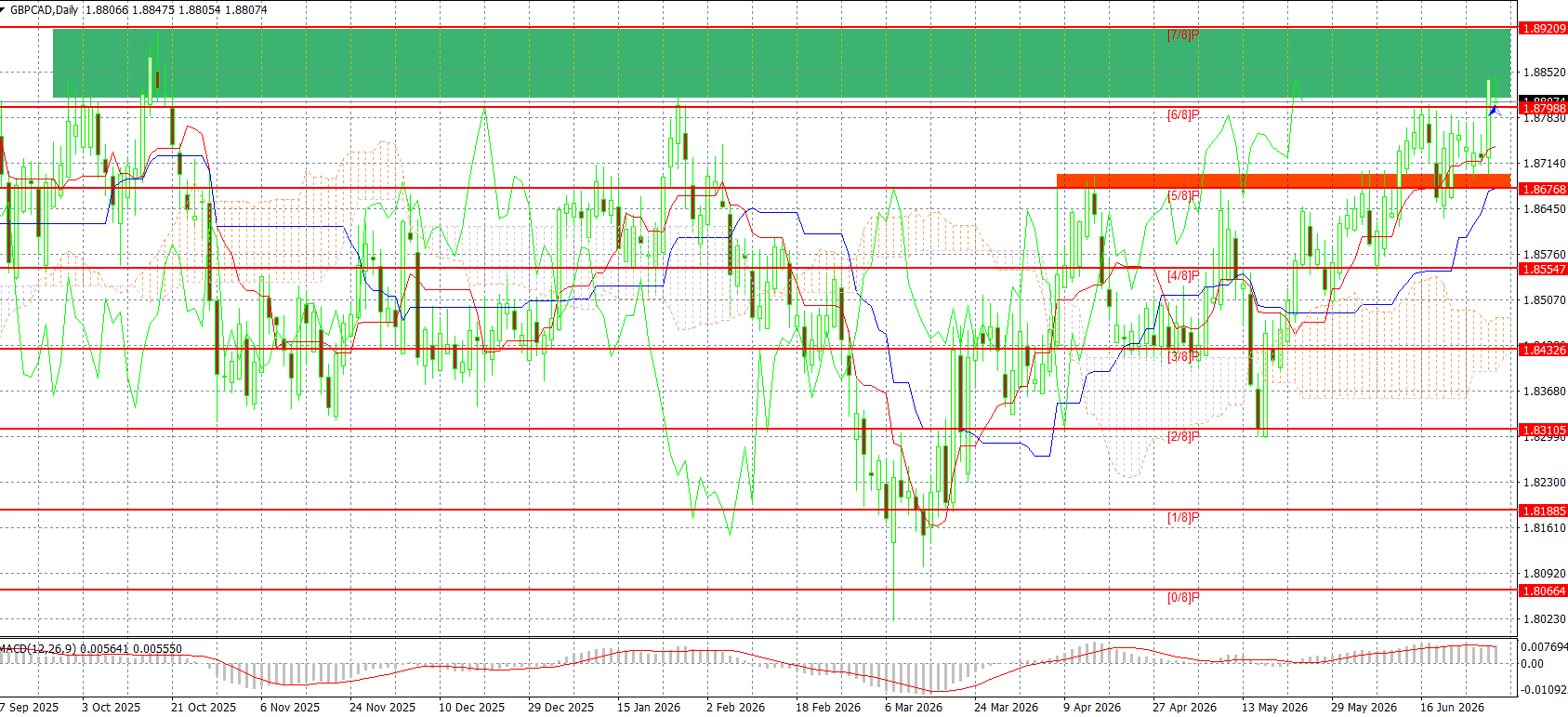This screenshot has width=1568, height=717.
Task: Select the green rectangle zone near 7/8 level
Action: tap(782, 63)
